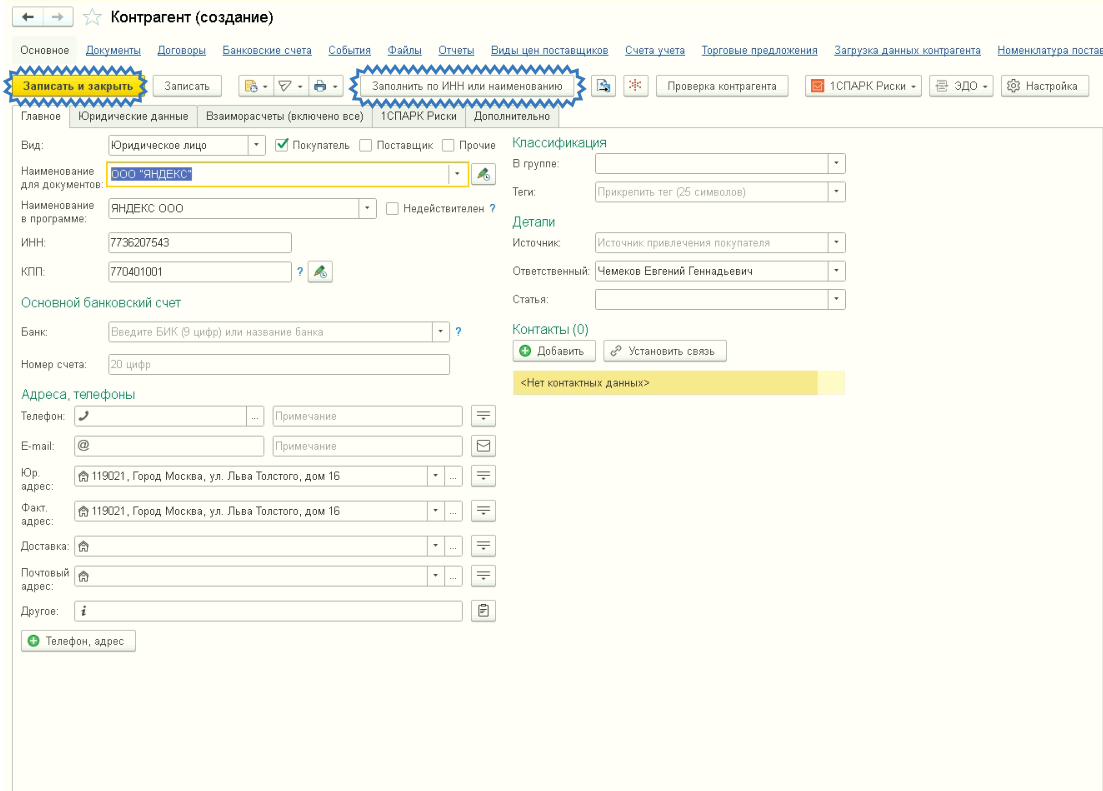
Task: Uncheck the Покупатель checkbox
Action: point(282,145)
